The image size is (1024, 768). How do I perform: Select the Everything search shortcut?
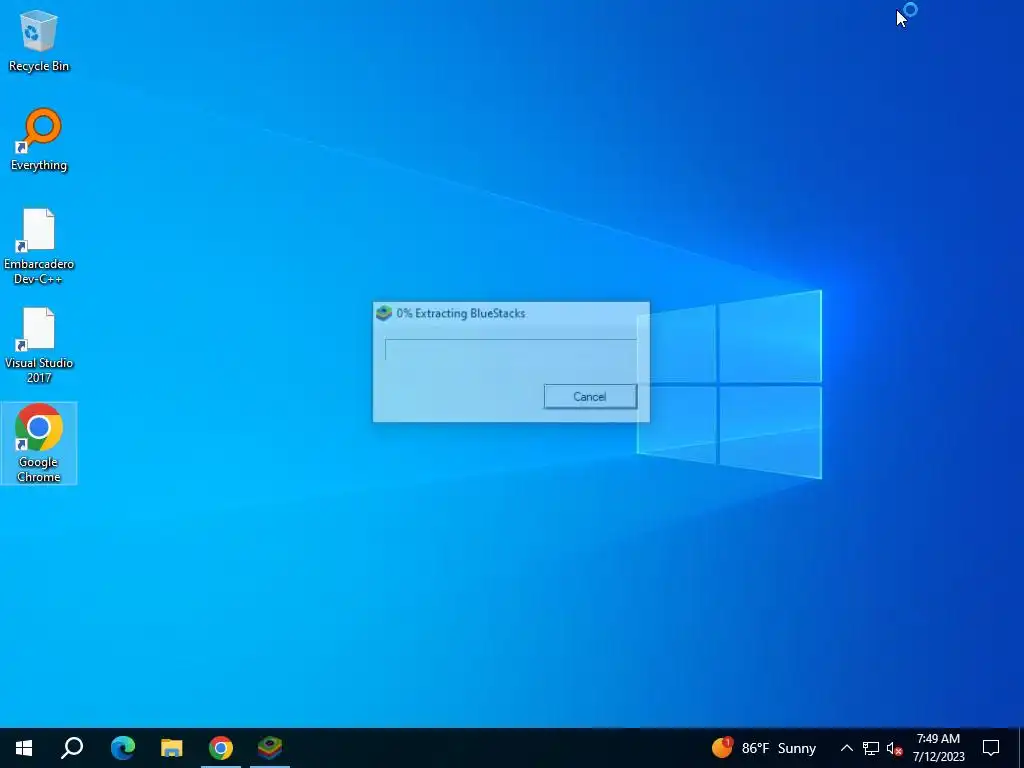[x=39, y=140]
